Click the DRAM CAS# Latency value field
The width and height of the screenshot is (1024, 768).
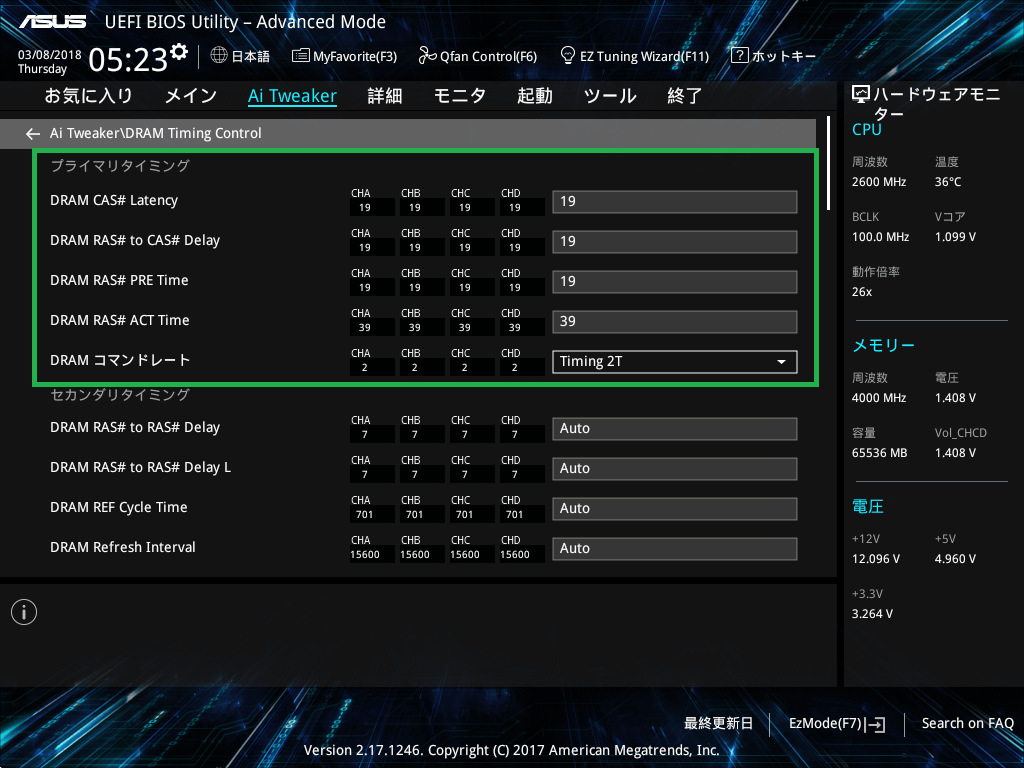coord(675,202)
